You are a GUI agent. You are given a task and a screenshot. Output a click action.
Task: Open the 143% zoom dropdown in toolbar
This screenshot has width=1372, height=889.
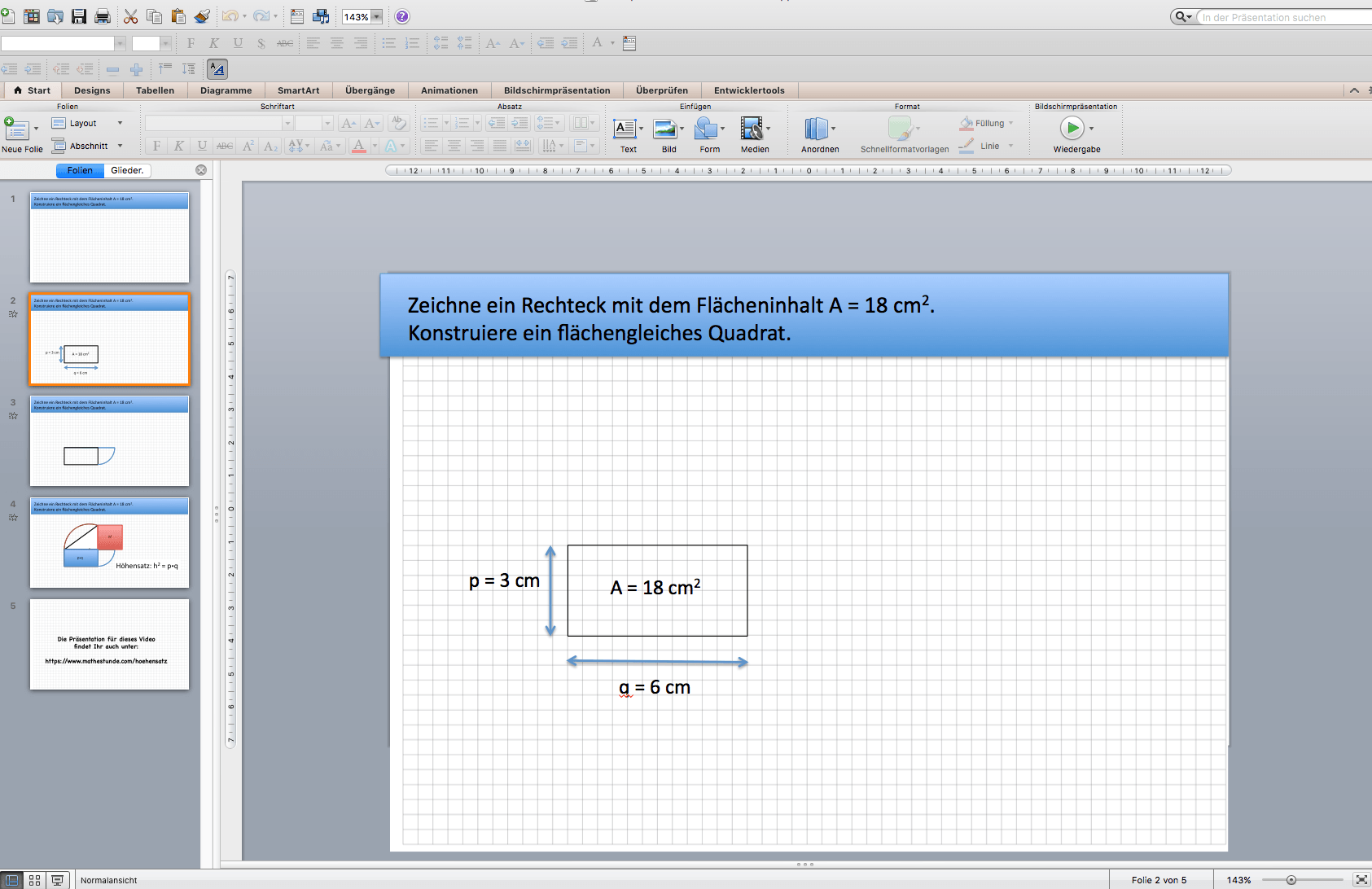pyautogui.click(x=377, y=16)
